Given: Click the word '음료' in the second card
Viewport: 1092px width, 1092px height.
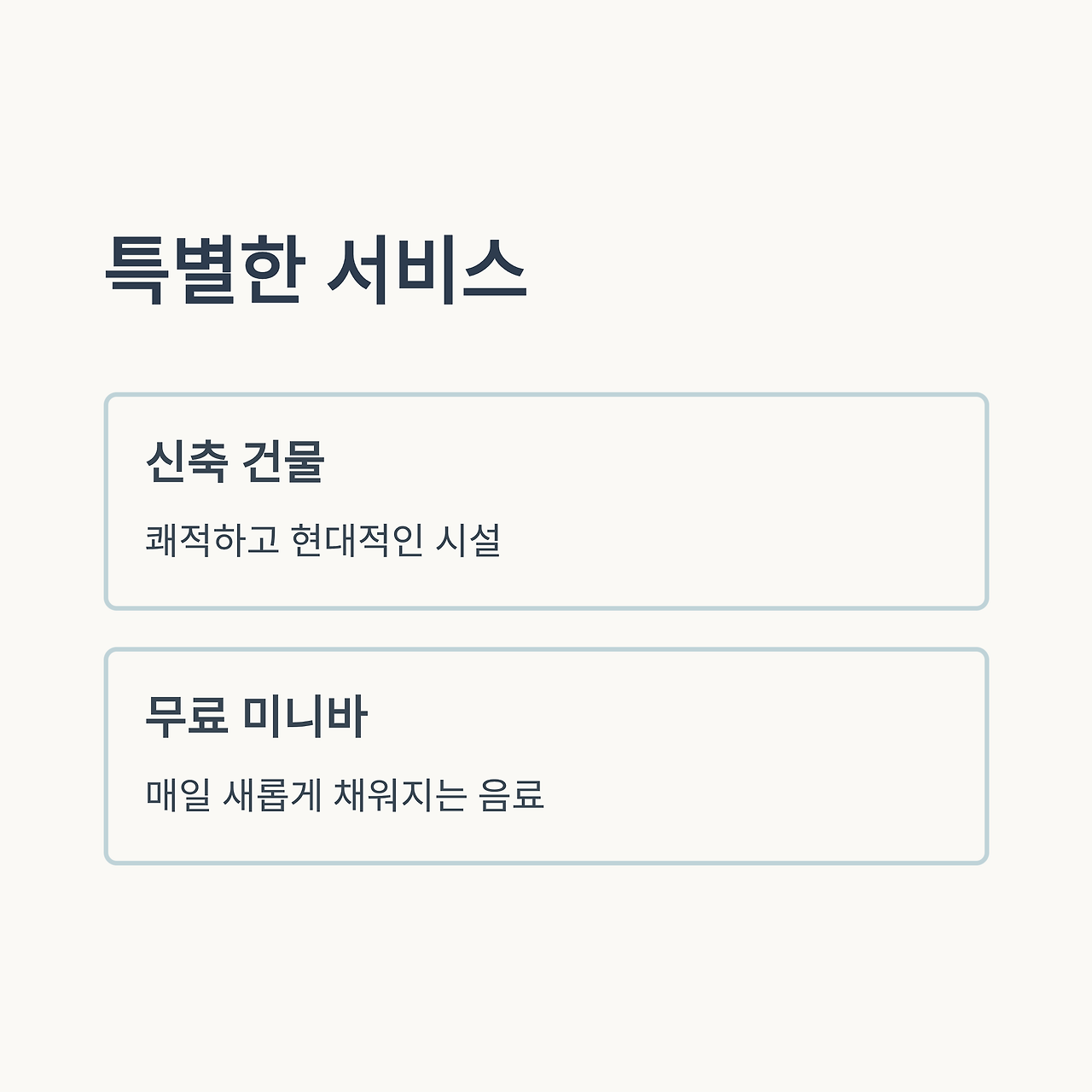Looking at the screenshot, I should (512, 794).
